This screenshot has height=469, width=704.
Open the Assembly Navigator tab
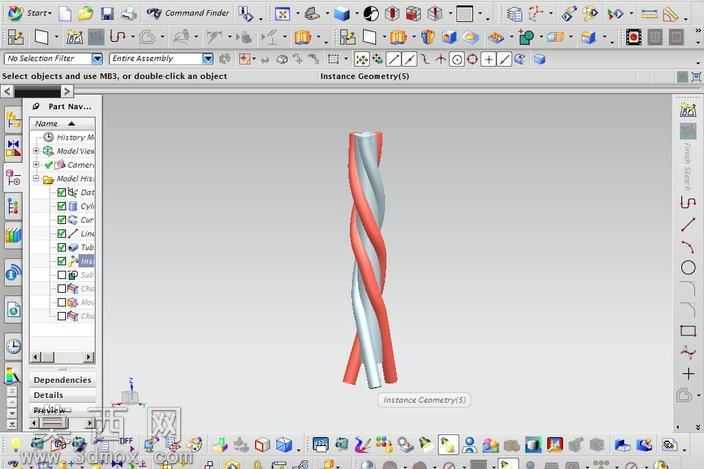click(13, 120)
